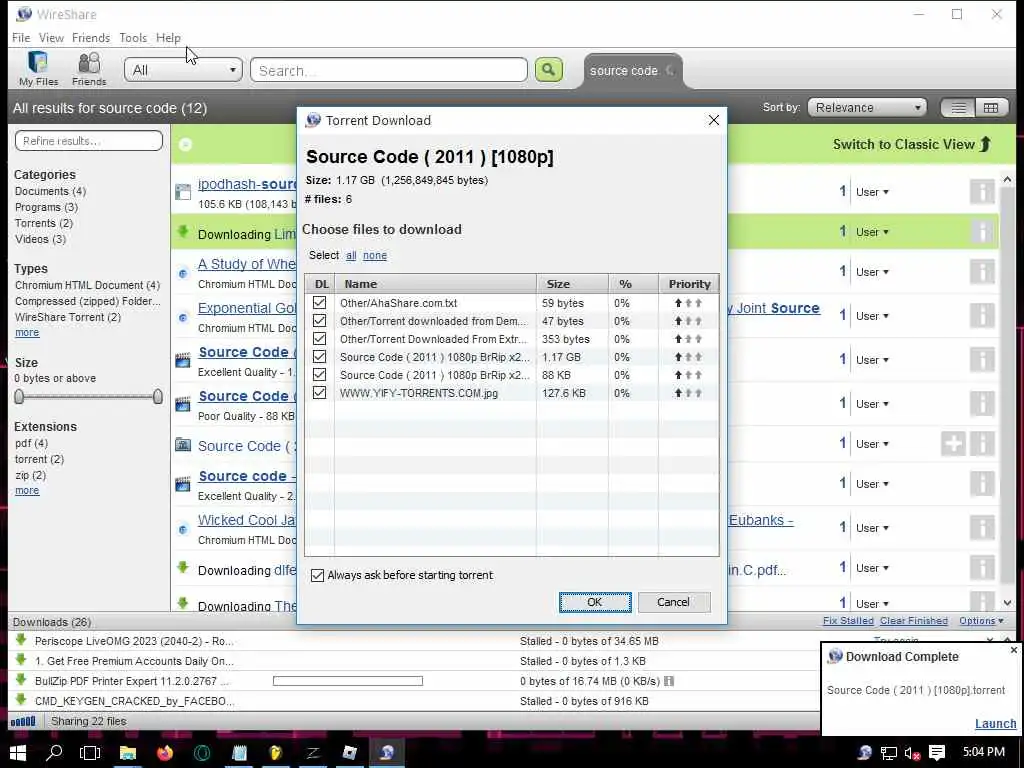
Task: Open the File menu
Action: pos(21,38)
